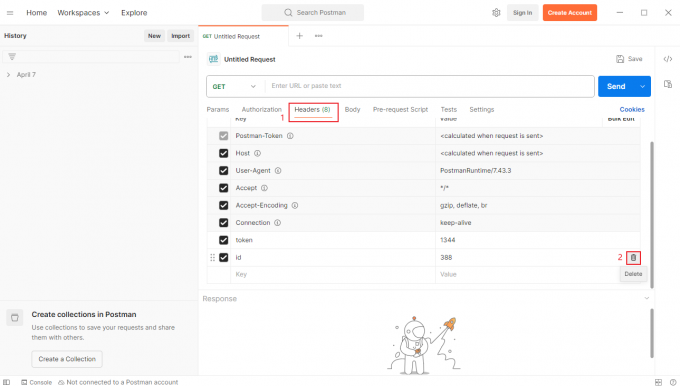680x386 pixels.
Task: Click the token value 1344
Action: pos(448,240)
